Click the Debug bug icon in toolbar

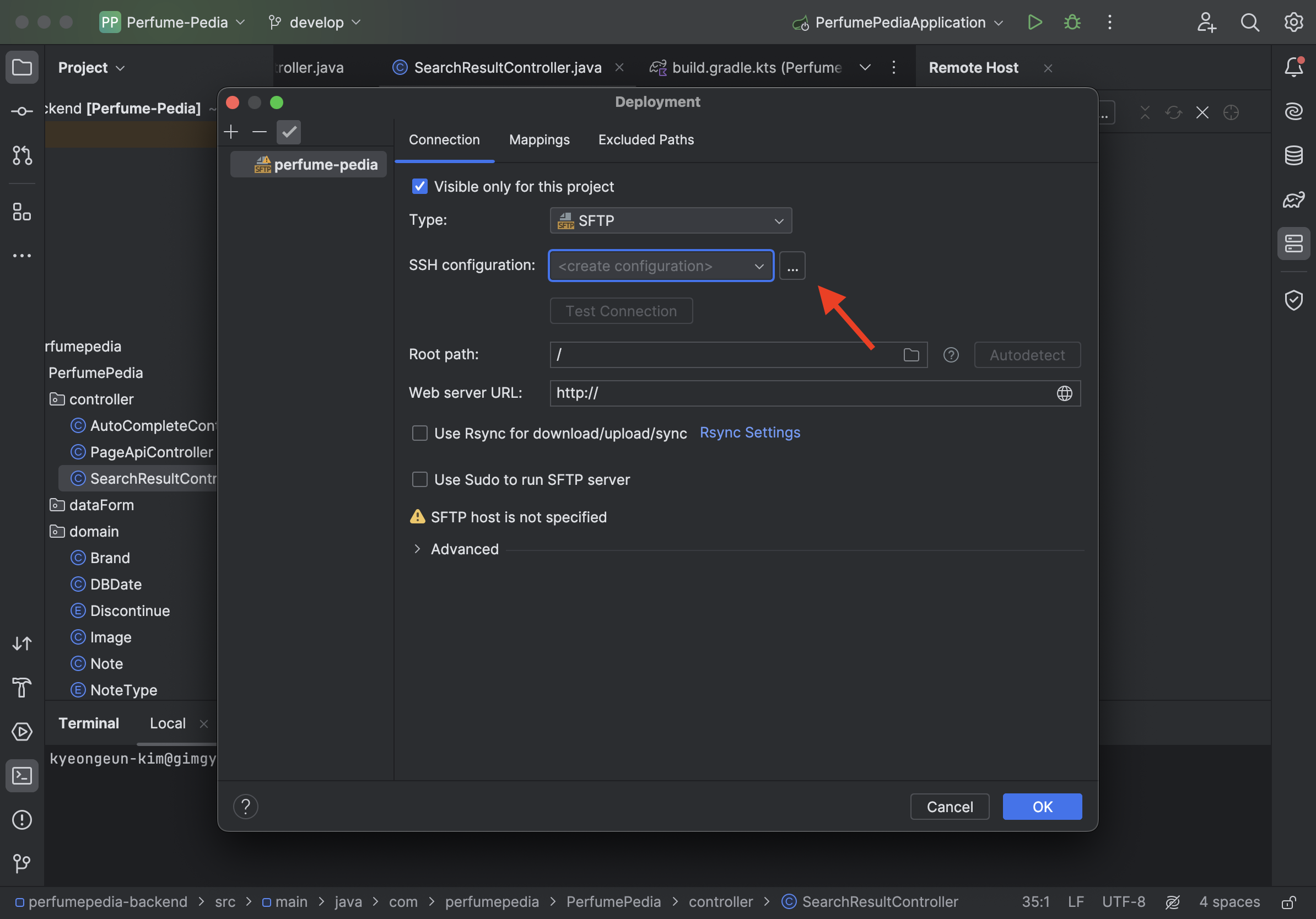[x=1072, y=23]
